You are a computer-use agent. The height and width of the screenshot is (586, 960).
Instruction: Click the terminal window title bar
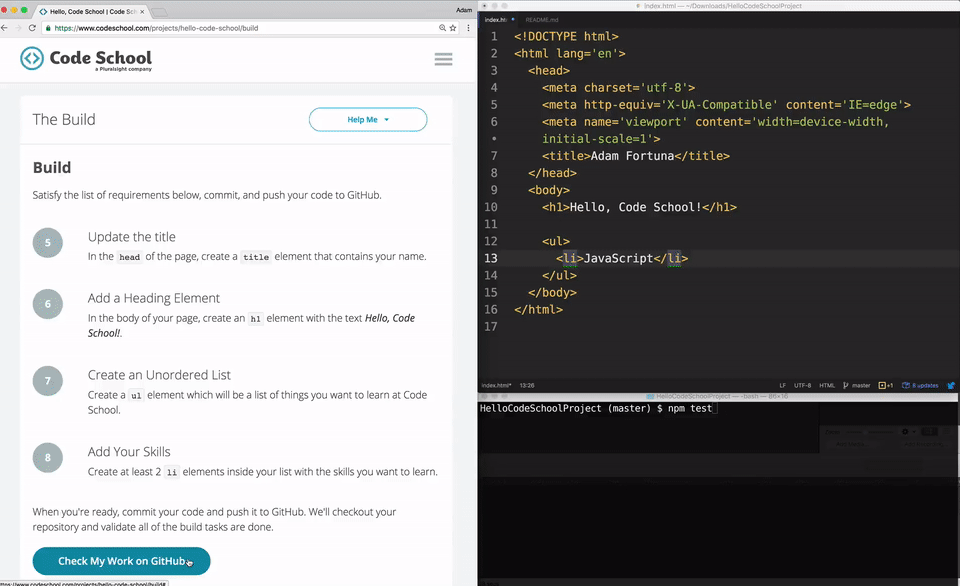(718, 397)
